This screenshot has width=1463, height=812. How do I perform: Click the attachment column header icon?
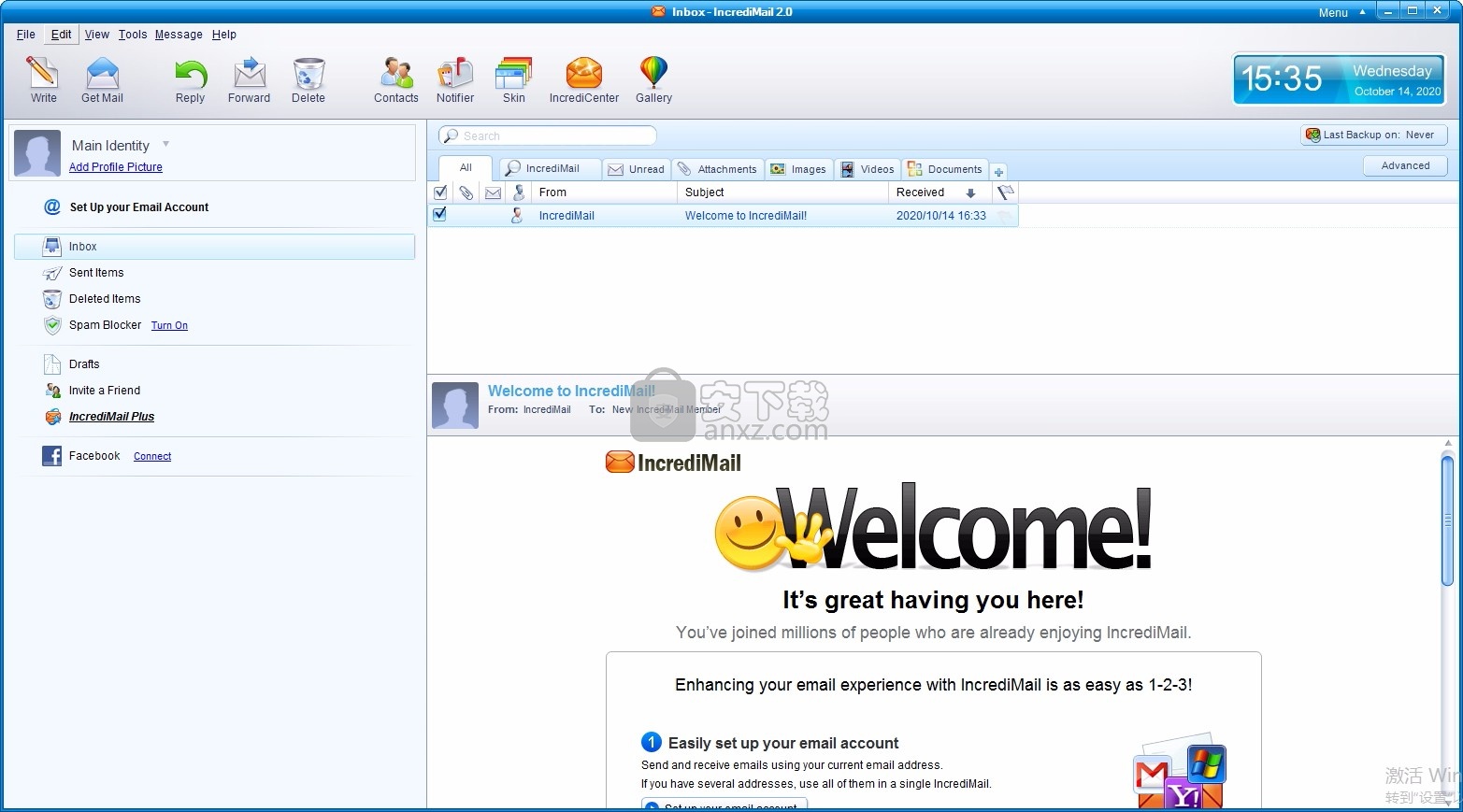point(466,192)
